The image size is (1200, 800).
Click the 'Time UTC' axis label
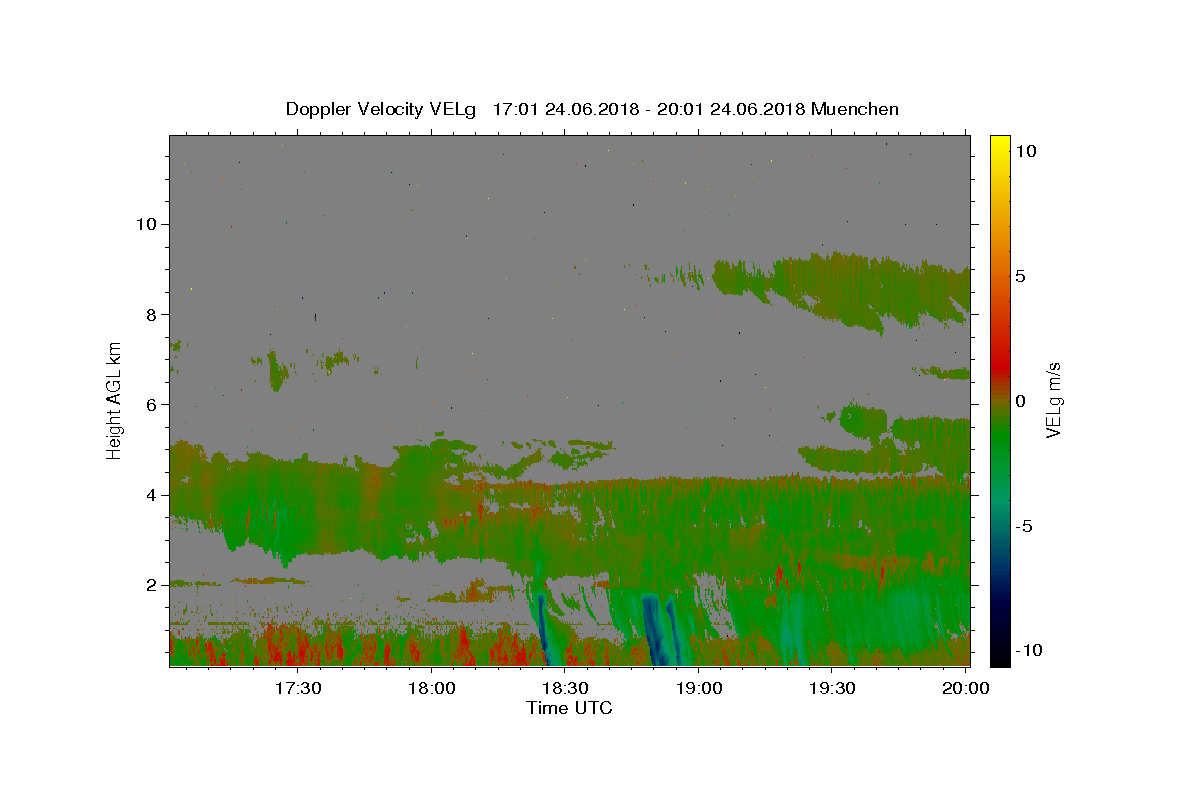[x=569, y=708]
